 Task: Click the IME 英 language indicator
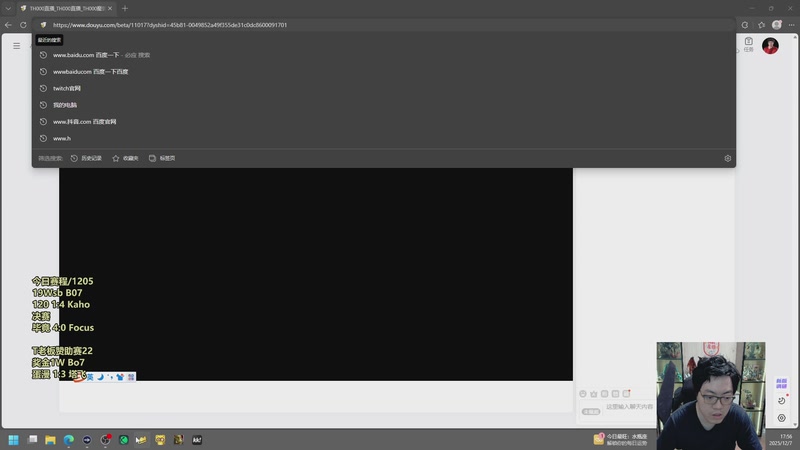pos(90,377)
